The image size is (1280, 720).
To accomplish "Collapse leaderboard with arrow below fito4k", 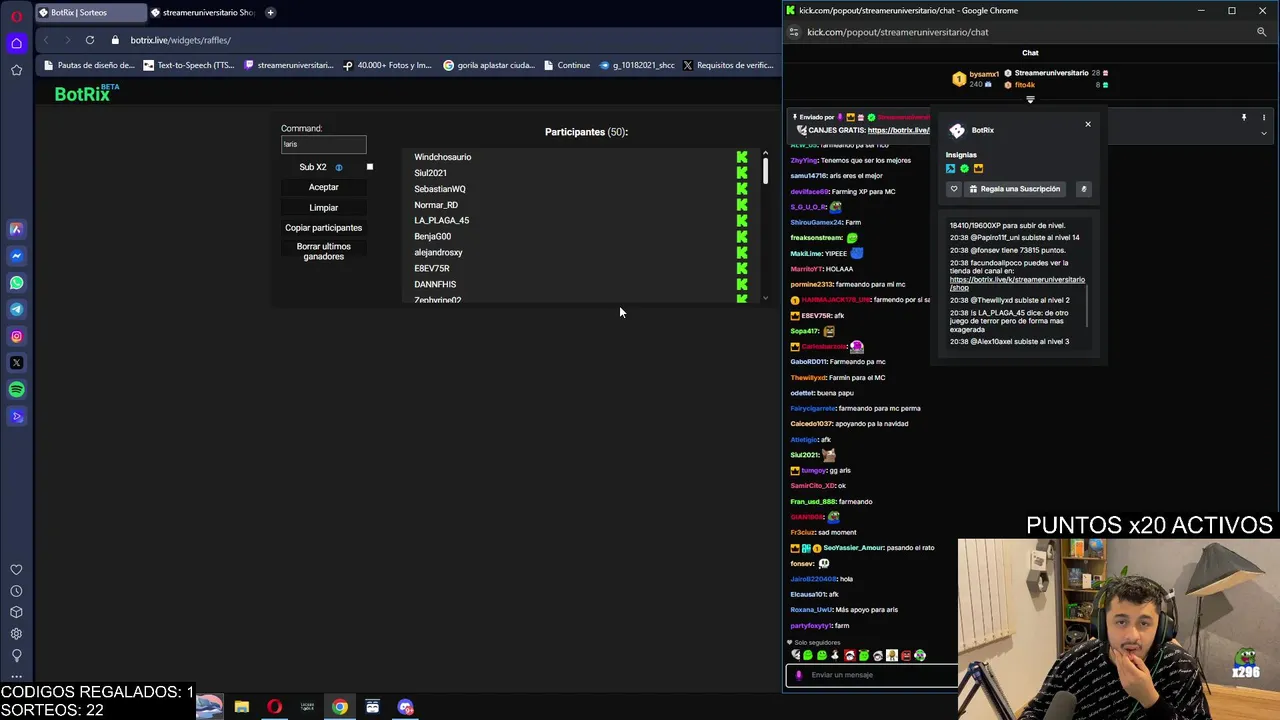I will pos(1030,99).
